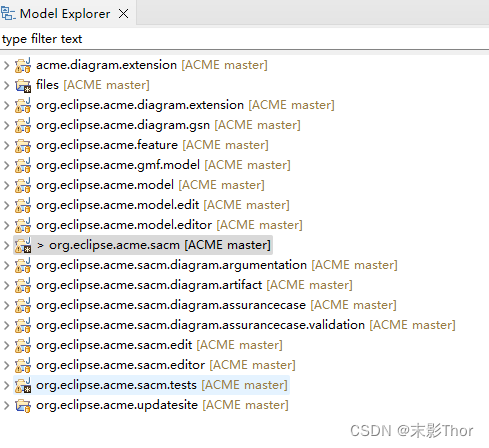Select org.eclipse.acme.model.edit label
489x448 pixels.
(163, 205)
